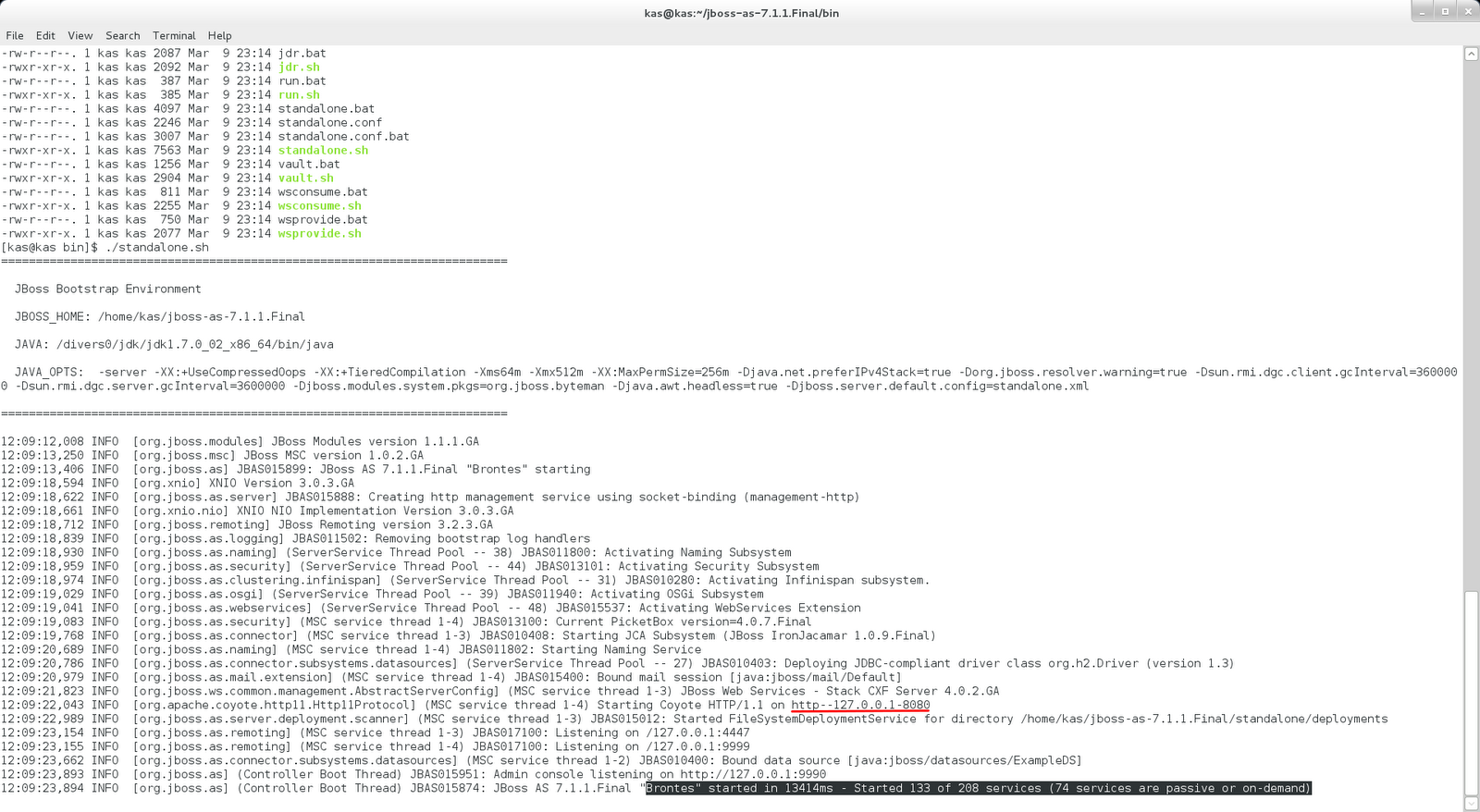Click the underlined http--127.0.0.1-8080 text
Viewport: 1480px width, 812px height.
[860, 705]
